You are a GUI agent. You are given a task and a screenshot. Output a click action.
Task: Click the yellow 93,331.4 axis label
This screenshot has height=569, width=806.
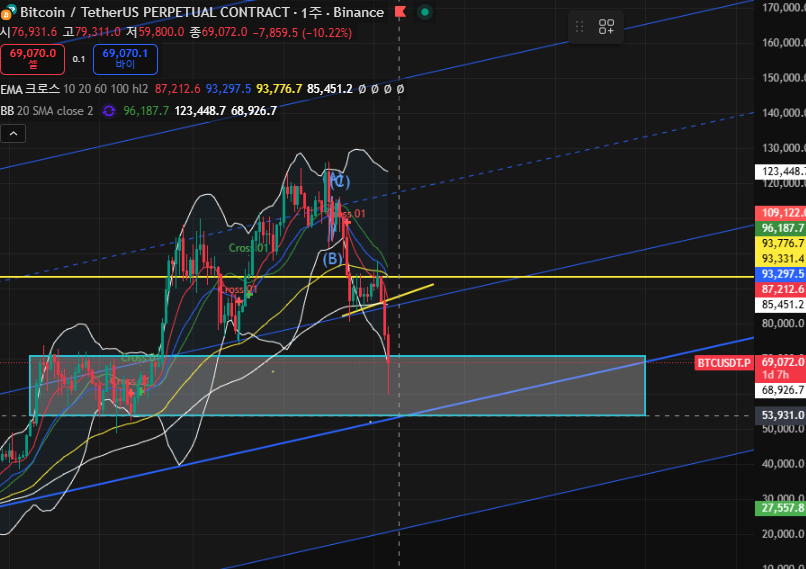pyautogui.click(x=780, y=259)
